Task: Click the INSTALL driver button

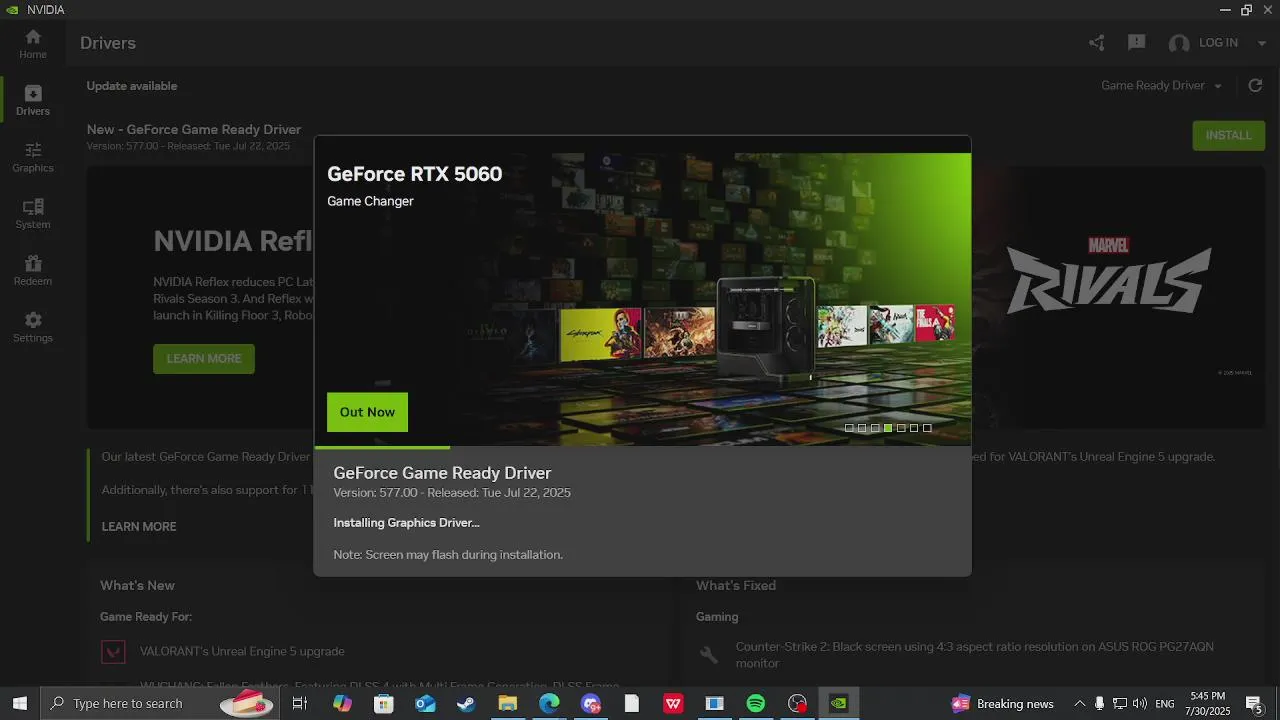Action: (1228, 135)
